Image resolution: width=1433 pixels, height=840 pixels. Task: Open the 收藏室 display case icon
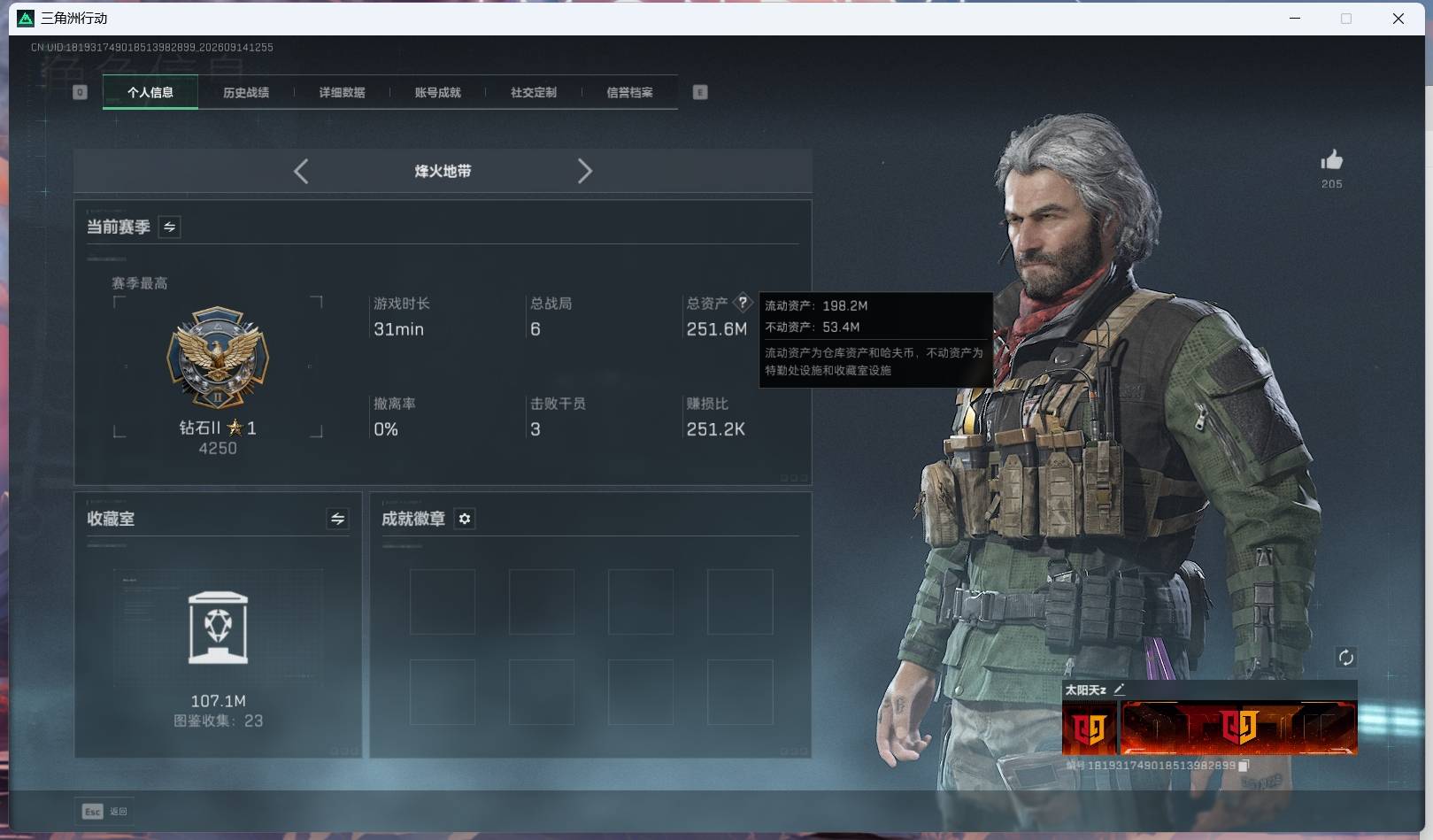[218, 628]
